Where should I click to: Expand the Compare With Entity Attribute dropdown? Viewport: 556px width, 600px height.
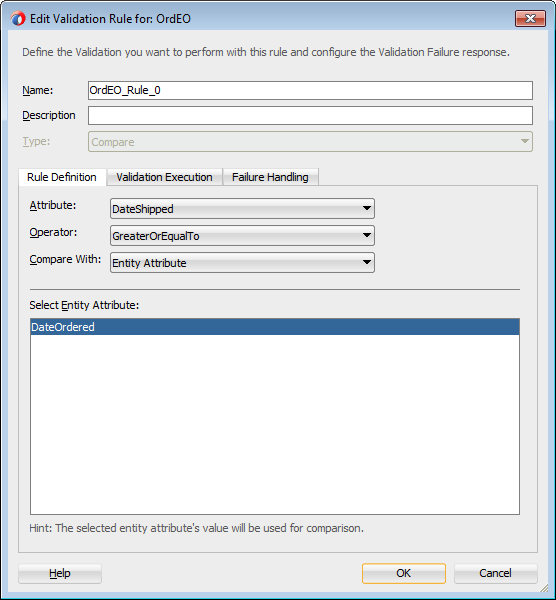242,262
